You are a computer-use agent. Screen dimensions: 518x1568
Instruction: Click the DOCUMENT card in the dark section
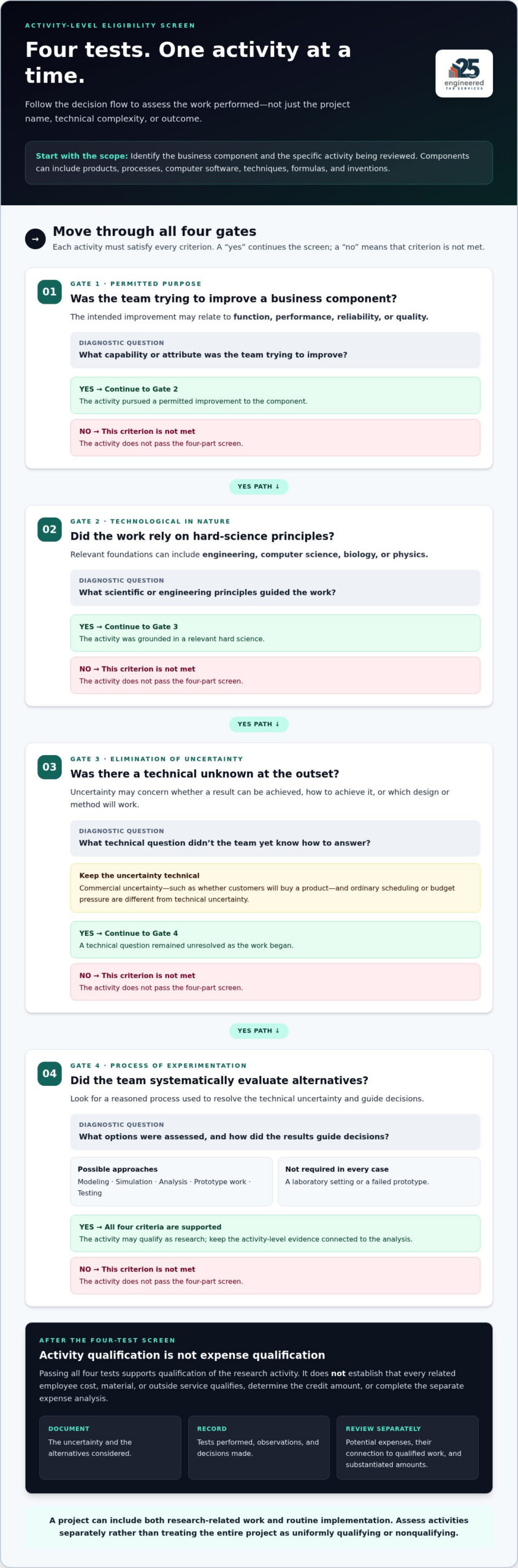point(110,1447)
